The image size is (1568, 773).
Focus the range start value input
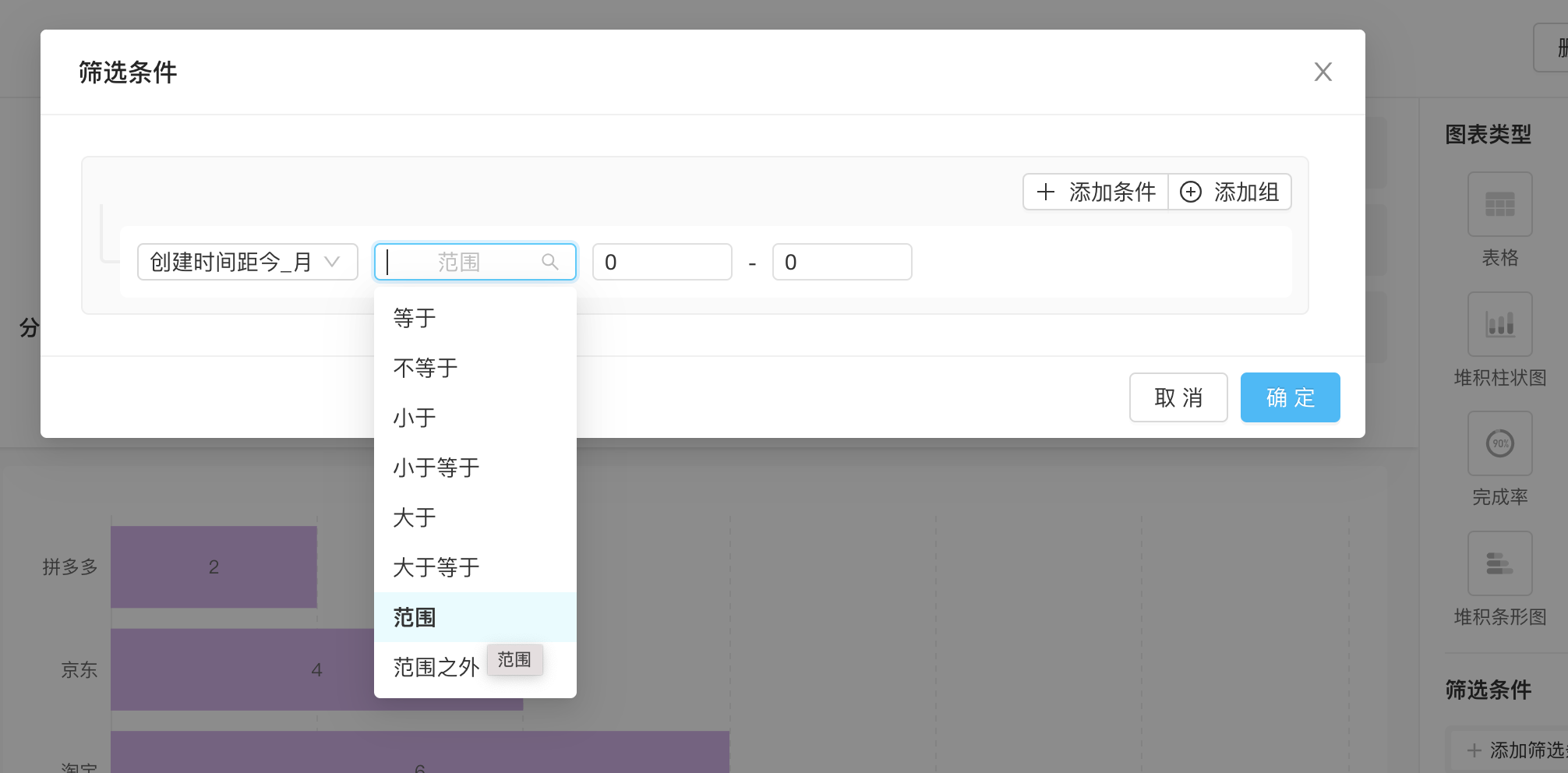662,262
